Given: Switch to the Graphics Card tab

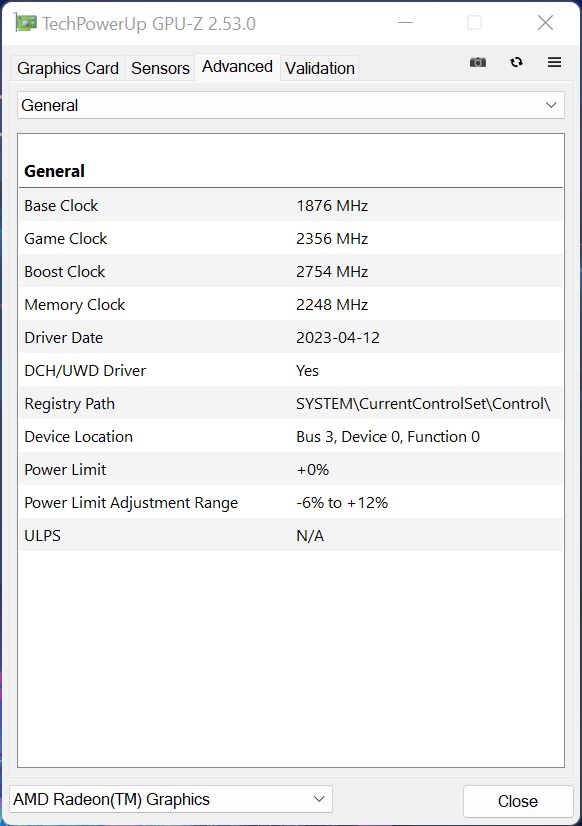Looking at the screenshot, I should 67,68.
